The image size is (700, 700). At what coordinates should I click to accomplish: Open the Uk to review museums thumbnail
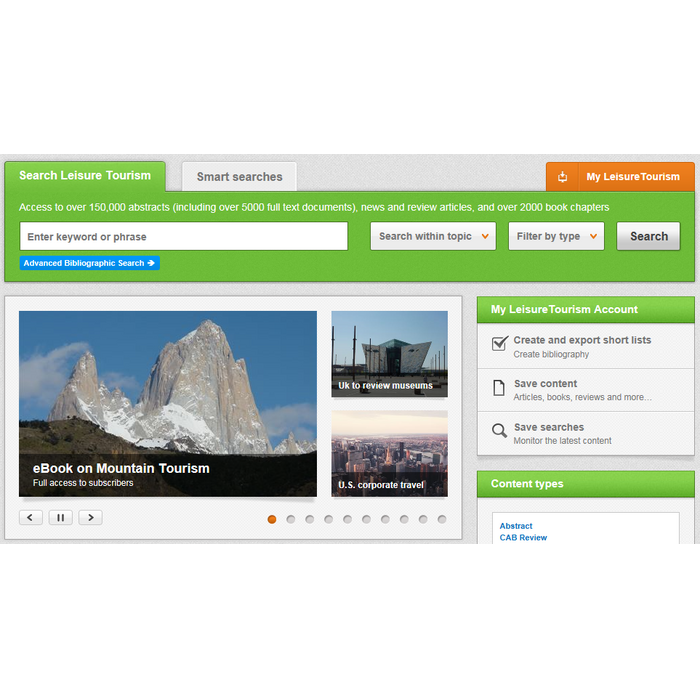point(389,354)
